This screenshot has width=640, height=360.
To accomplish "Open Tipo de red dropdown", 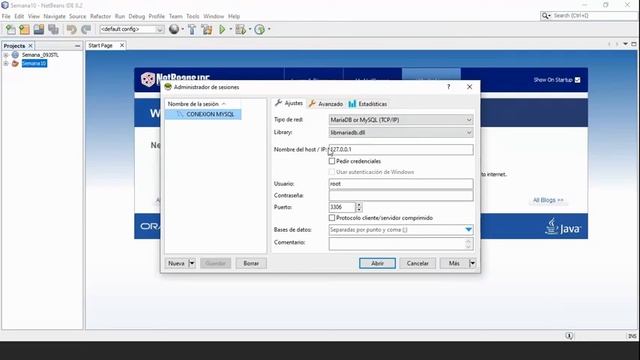I will tap(401, 120).
